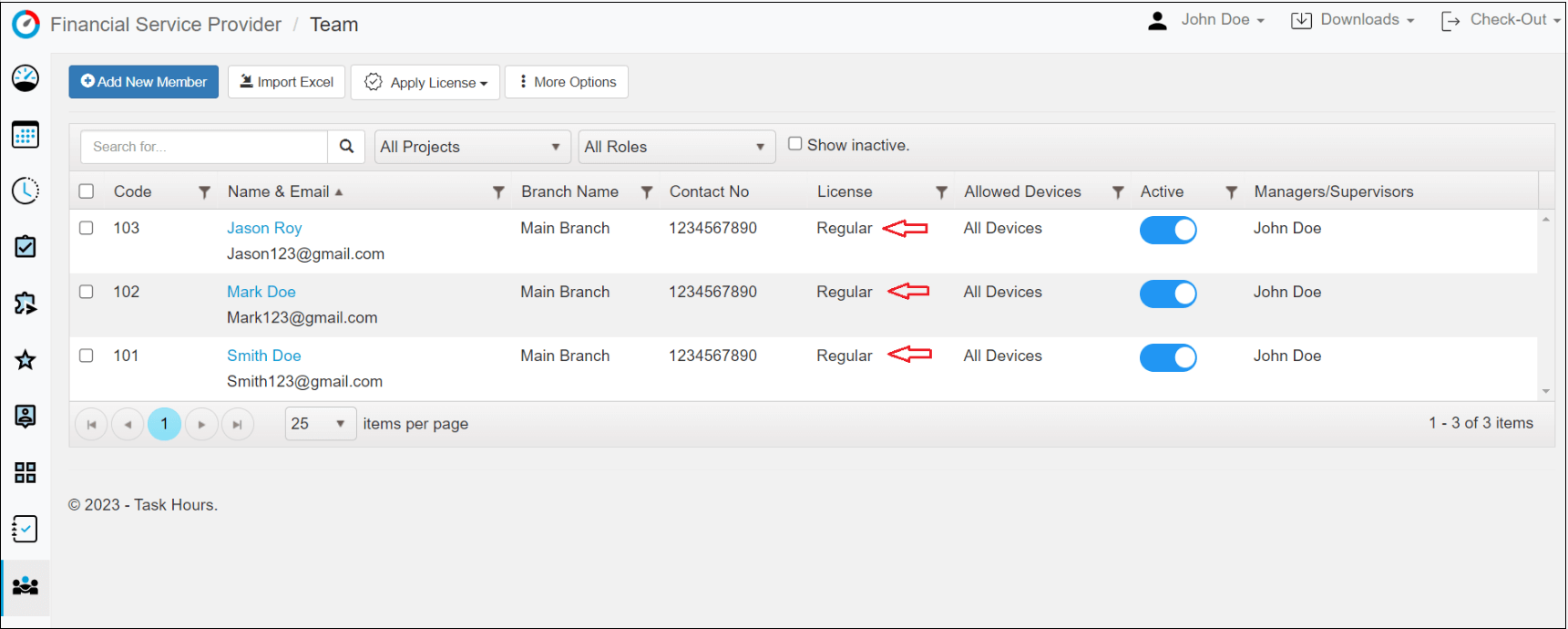The width and height of the screenshot is (1568, 629).
Task: Open Smith Doe's member profile link
Action: point(264,356)
